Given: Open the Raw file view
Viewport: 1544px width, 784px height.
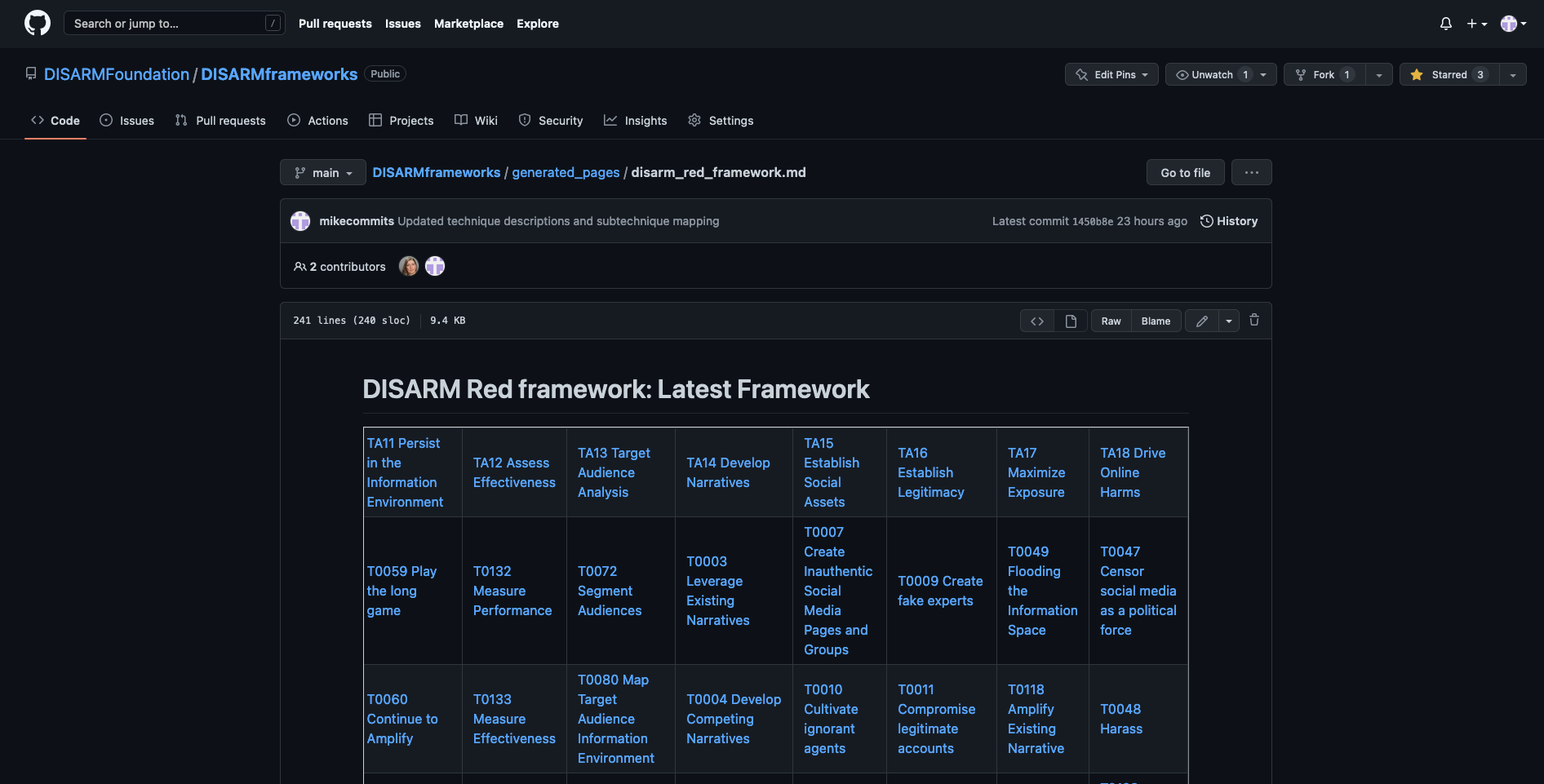Looking at the screenshot, I should [x=1111, y=321].
